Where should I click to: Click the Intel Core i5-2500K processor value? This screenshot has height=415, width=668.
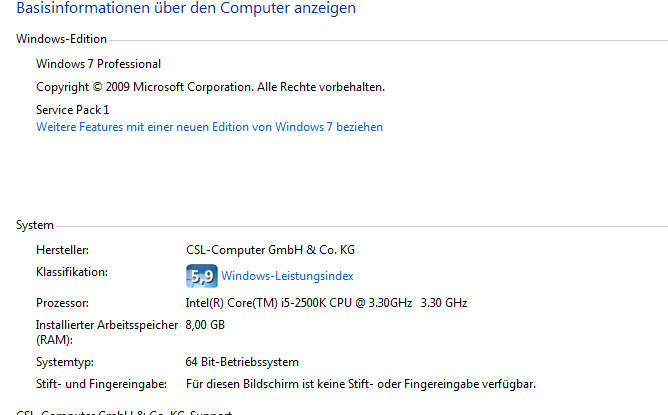click(x=326, y=302)
